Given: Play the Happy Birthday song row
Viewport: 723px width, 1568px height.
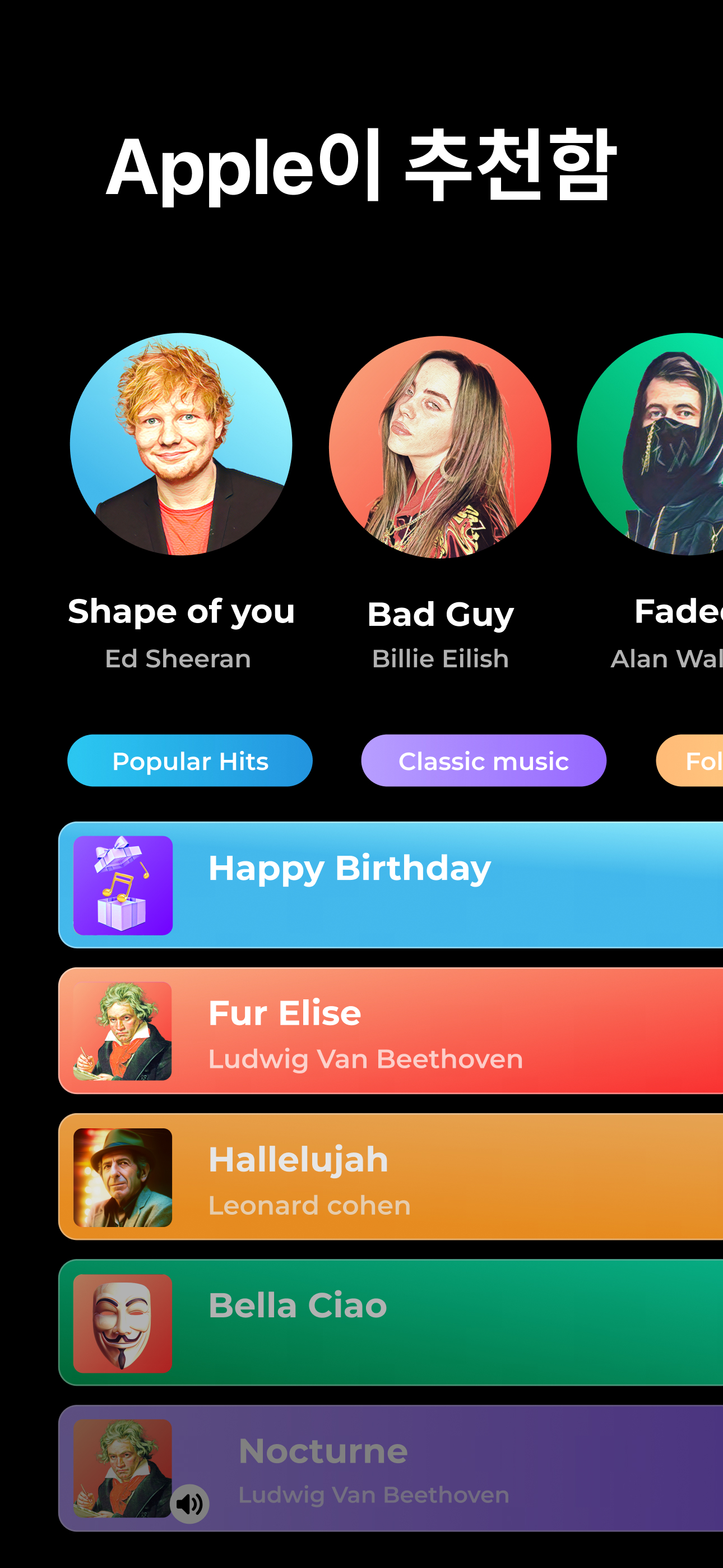Looking at the screenshot, I should point(391,884).
